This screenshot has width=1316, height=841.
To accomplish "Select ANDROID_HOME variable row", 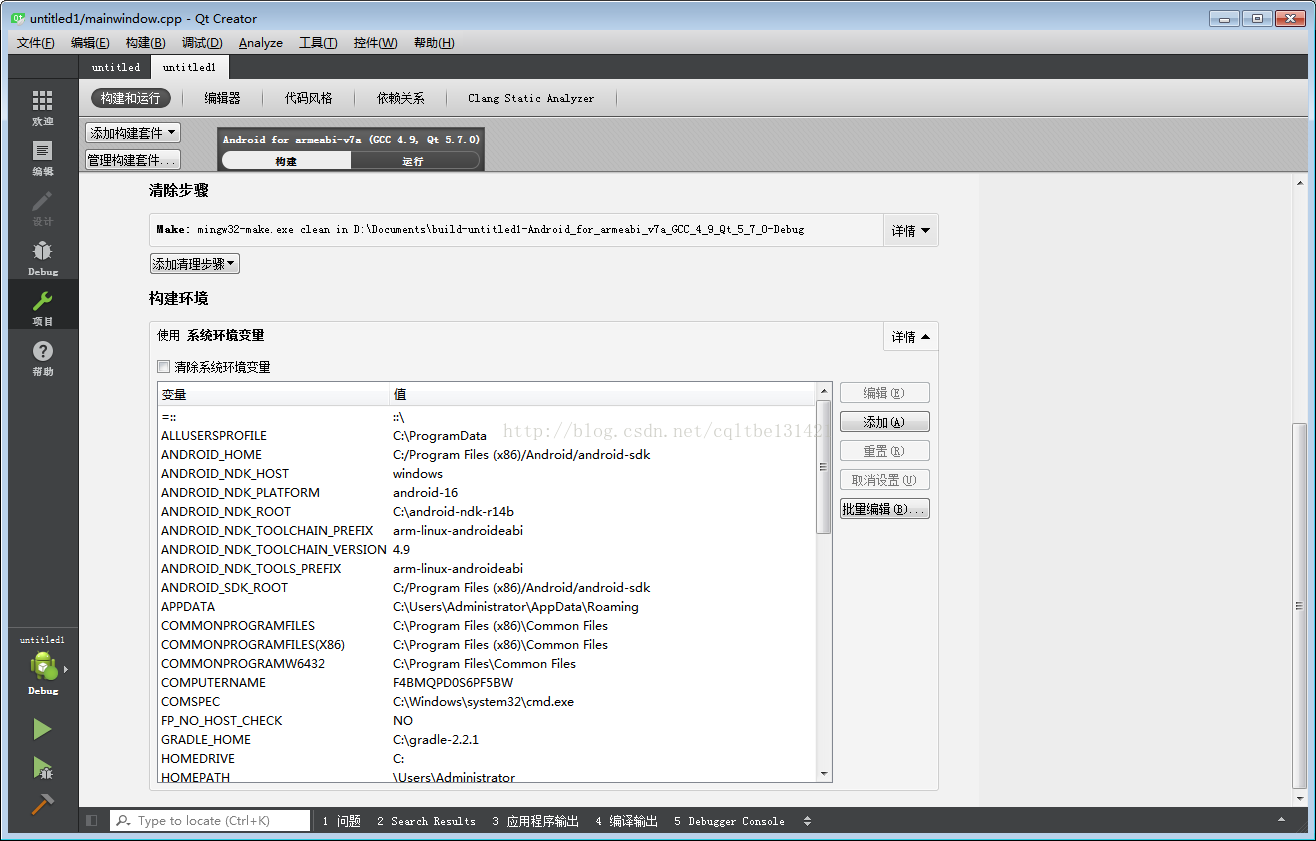I will coord(487,454).
